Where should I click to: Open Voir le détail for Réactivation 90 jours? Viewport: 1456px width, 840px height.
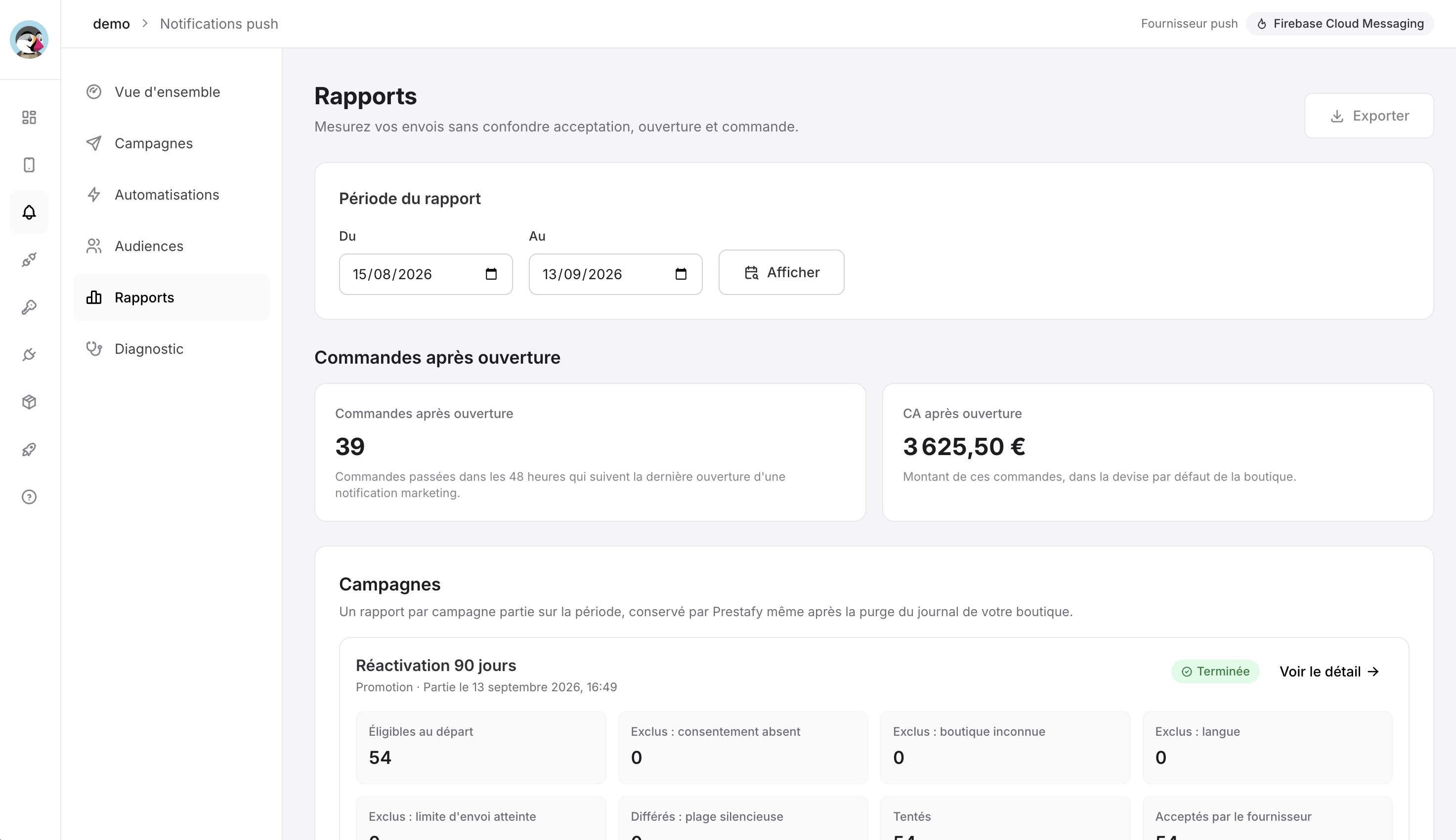click(x=1329, y=672)
